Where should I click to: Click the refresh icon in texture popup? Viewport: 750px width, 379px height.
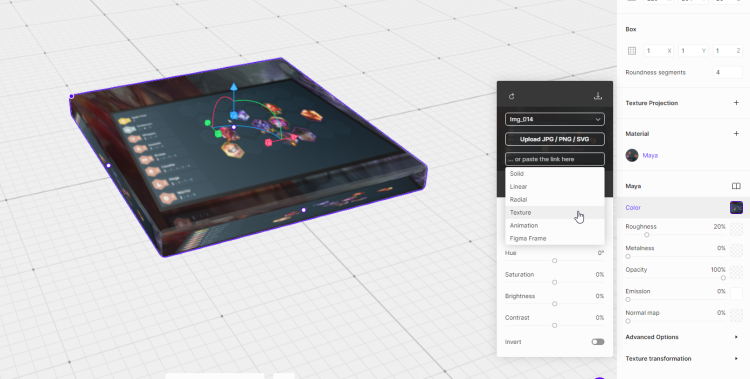pos(511,96)
